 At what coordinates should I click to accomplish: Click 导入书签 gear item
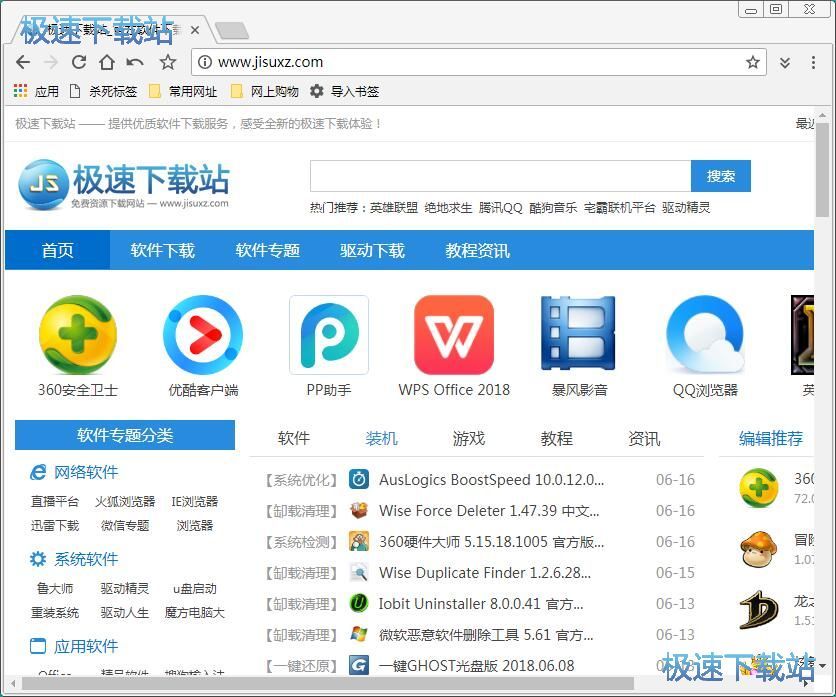point(345,91)
